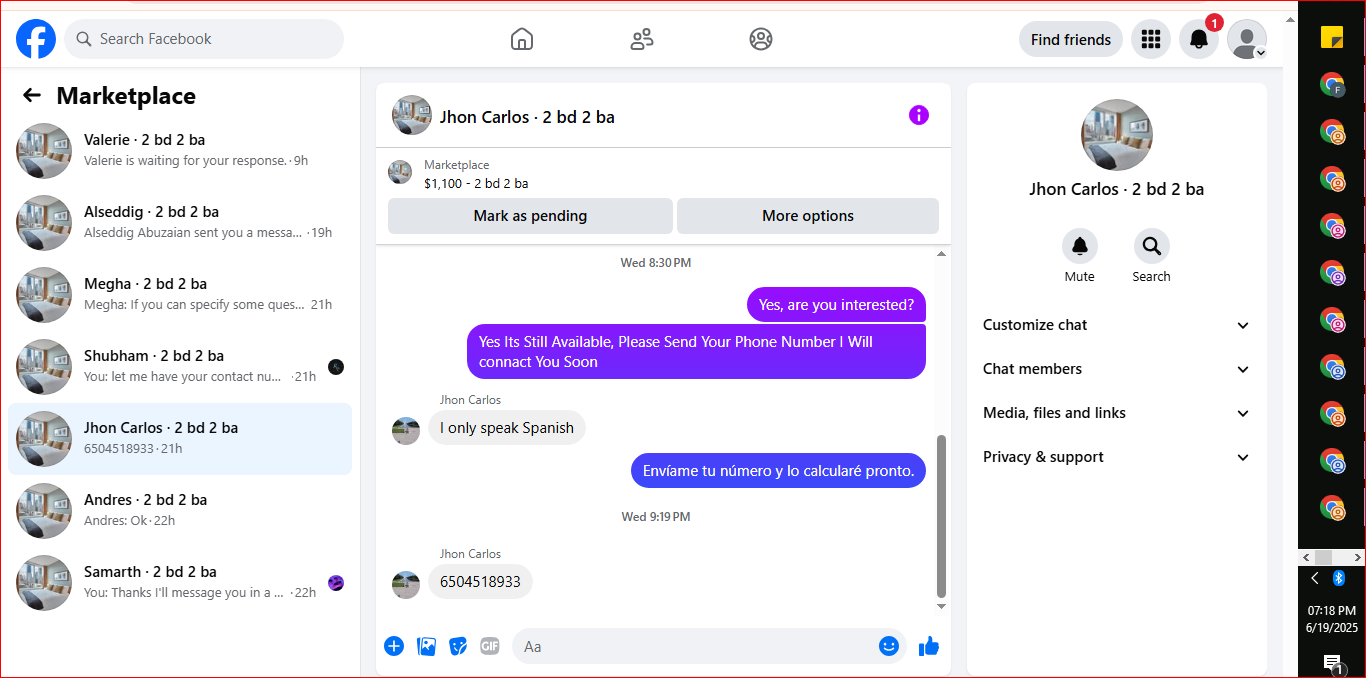Viewport: 1366px width, 678px height.
Task: Open the Friends icon in top navigation
Action: [x=642, y=39]
